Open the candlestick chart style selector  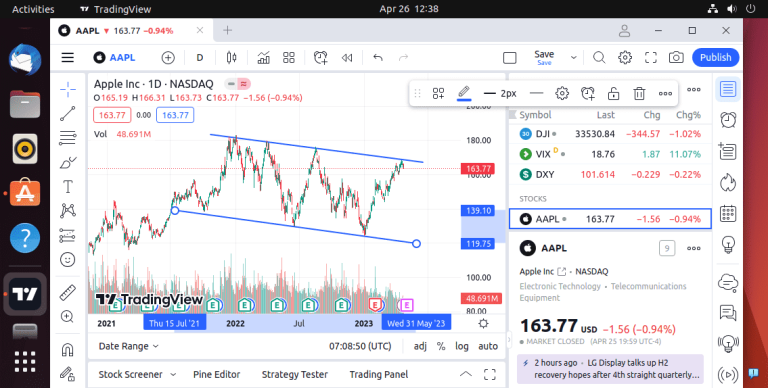(x=231, y=58)
